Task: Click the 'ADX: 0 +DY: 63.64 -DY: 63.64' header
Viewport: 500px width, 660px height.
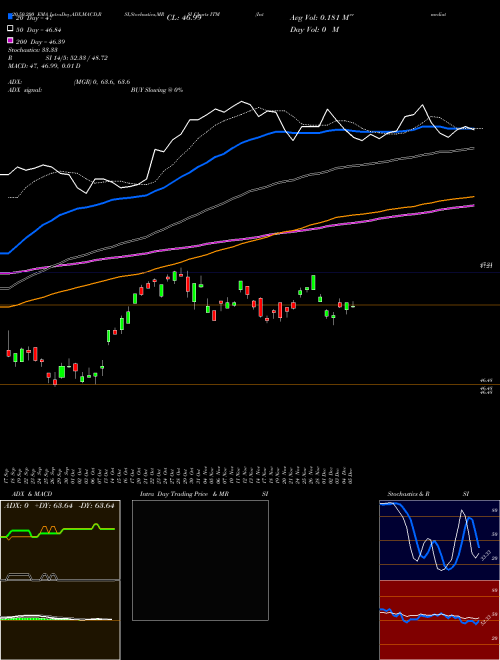Action: [59, 506]
